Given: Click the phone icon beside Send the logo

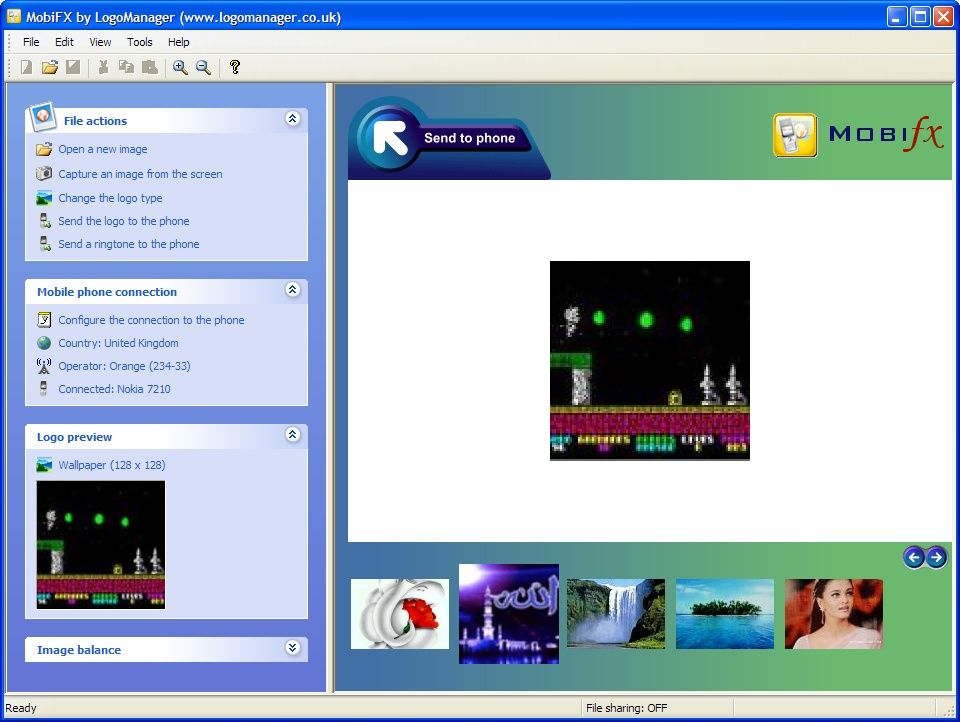Looking at the screenshot, I should (45, 221).
